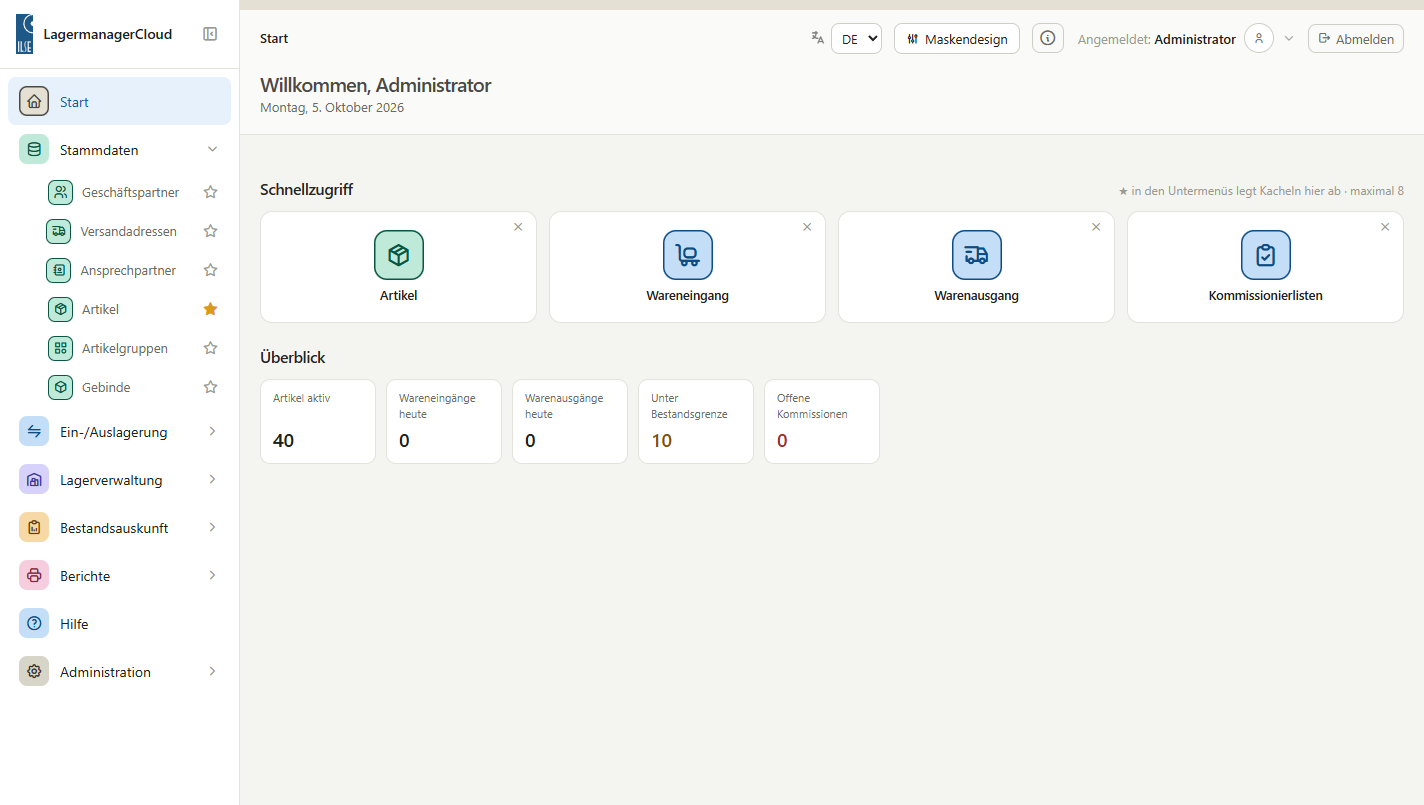Screen dimensions: 1424x805
Task: Click the LagermanagerCloud logo
Action: (x=24, y=34)
